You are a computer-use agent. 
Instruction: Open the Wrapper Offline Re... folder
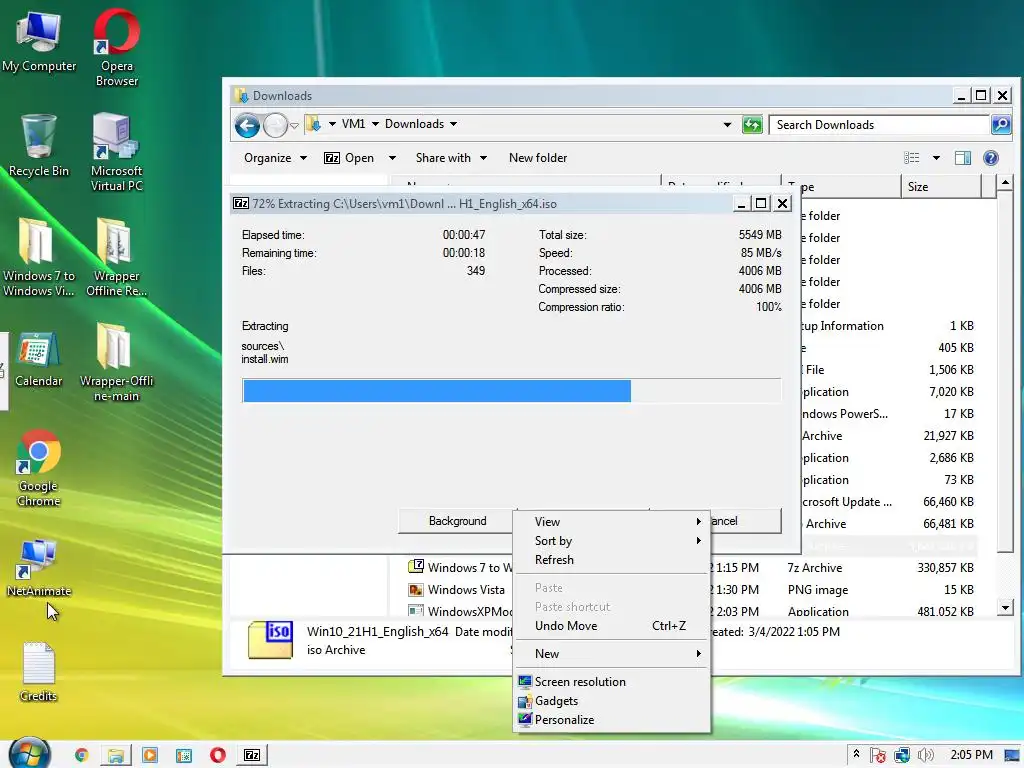click(x=116, y=257)
